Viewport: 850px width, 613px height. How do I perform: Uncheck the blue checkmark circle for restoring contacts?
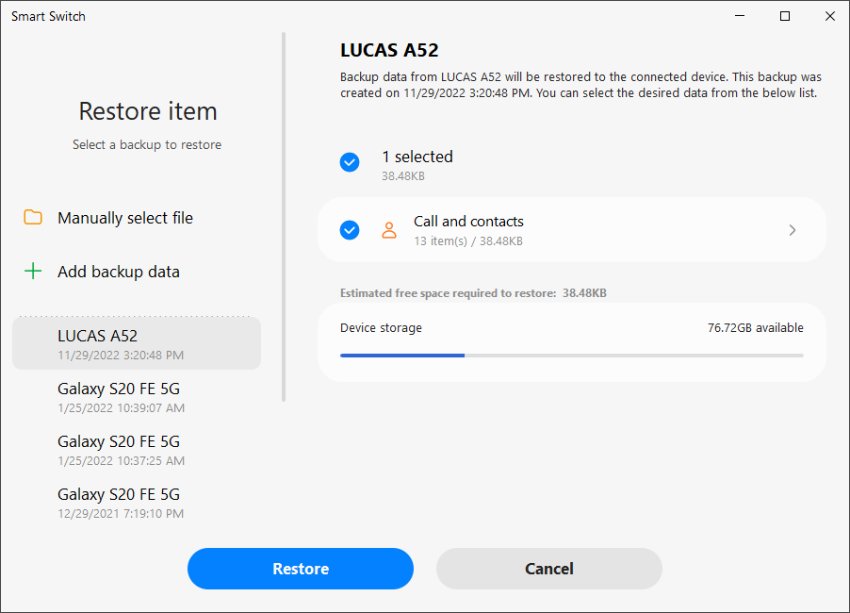[349, 229]
